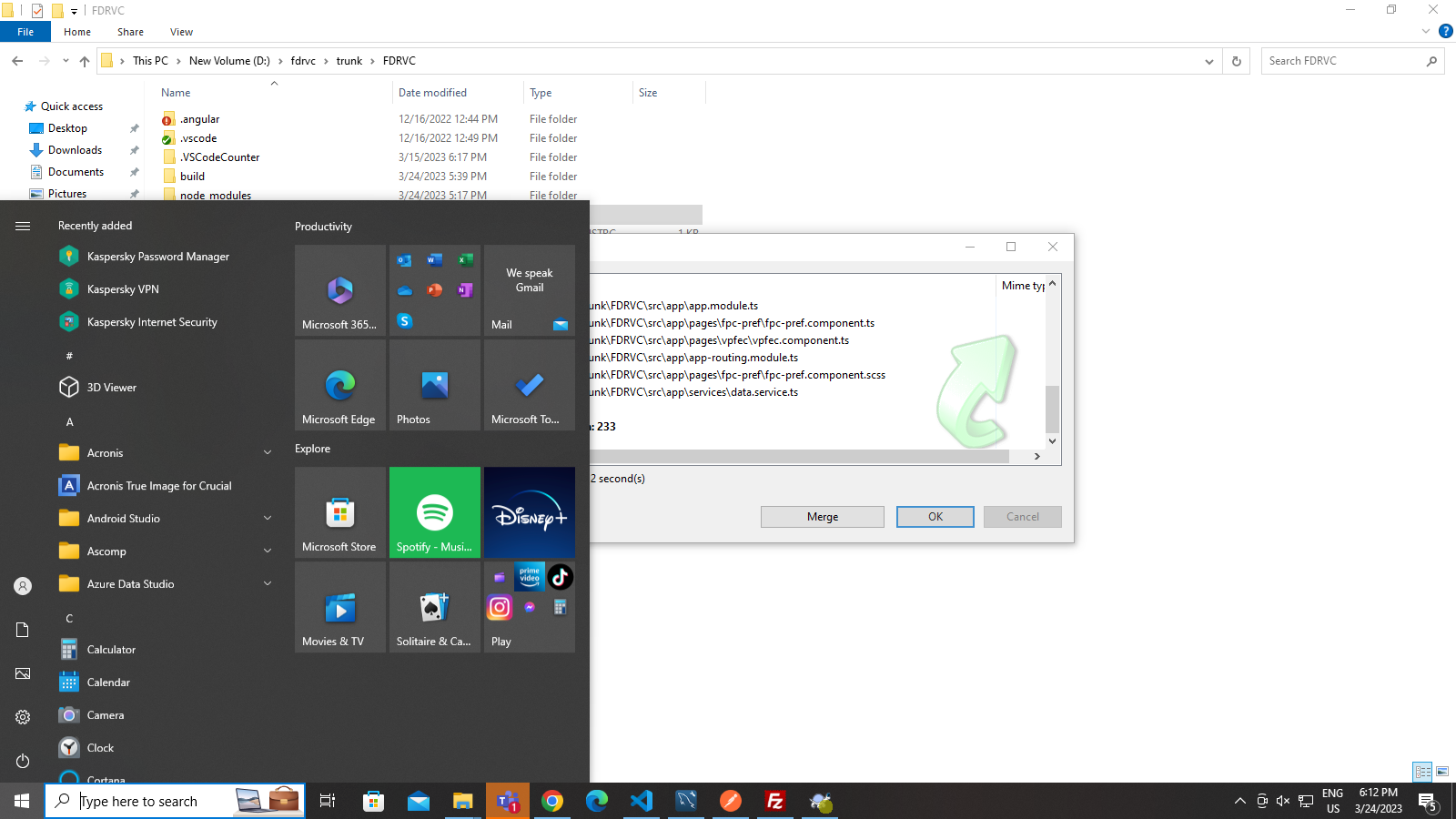
Task: Open the address bar history dropdown
Action: coord(1208,62)
